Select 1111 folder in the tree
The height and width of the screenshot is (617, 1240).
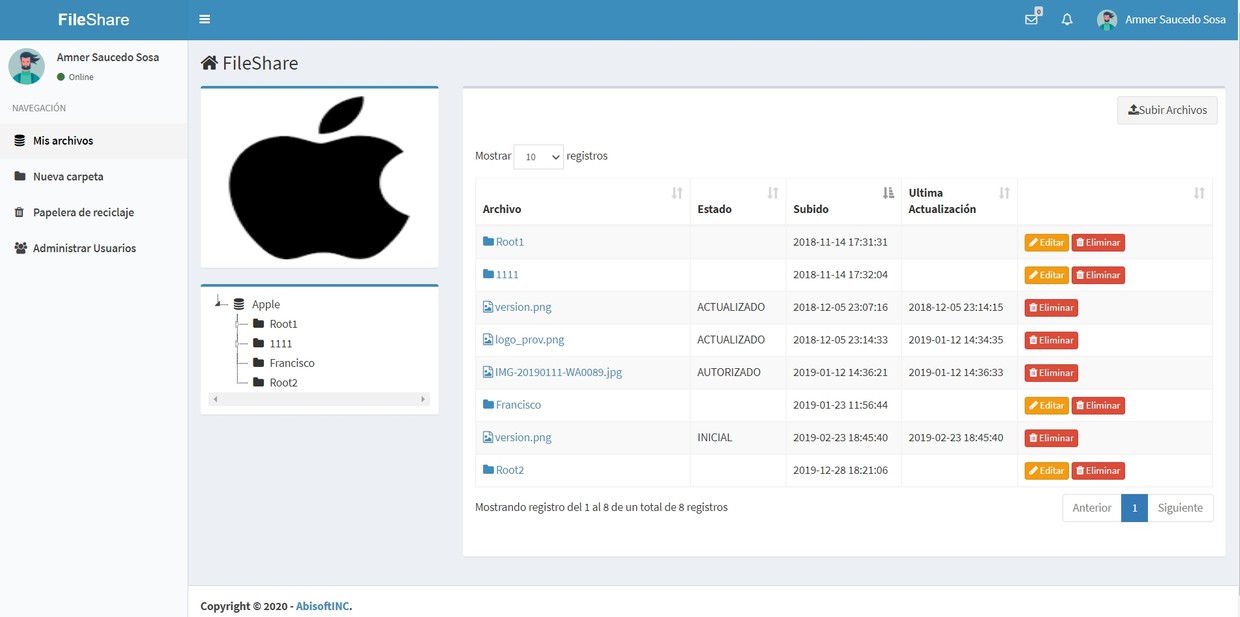[281, 343]
